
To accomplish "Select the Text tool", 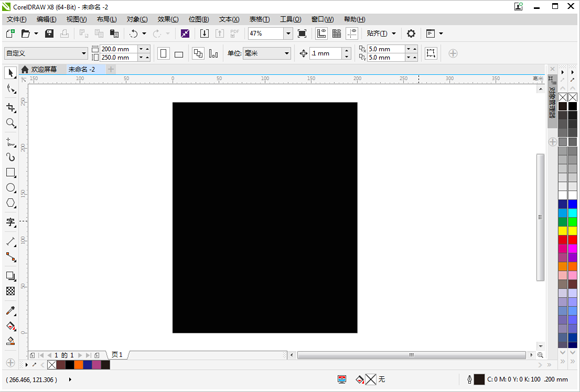I will coord(11,222).
